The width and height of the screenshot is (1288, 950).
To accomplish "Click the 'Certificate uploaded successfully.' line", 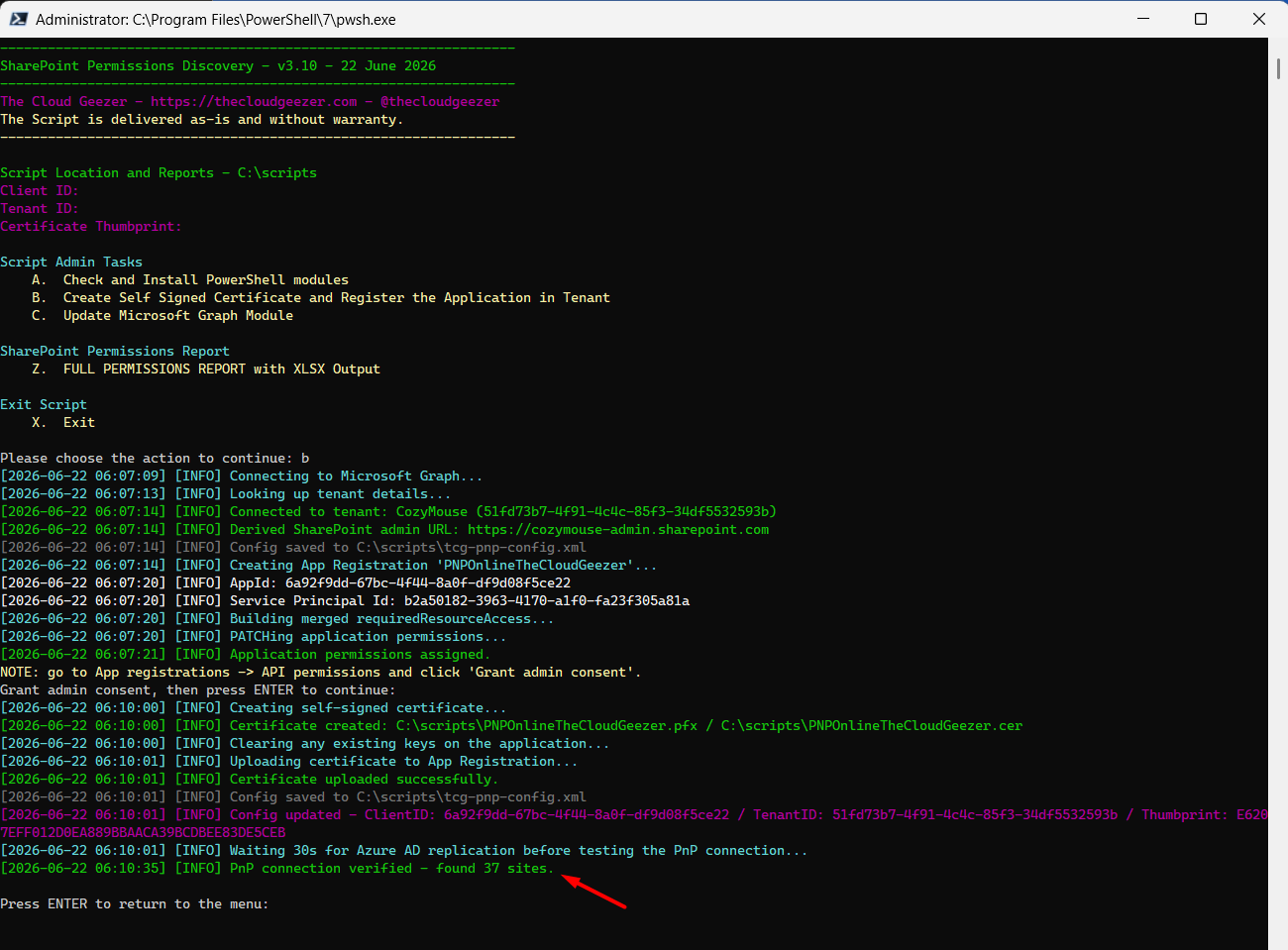I will click(x=250, y=779).
